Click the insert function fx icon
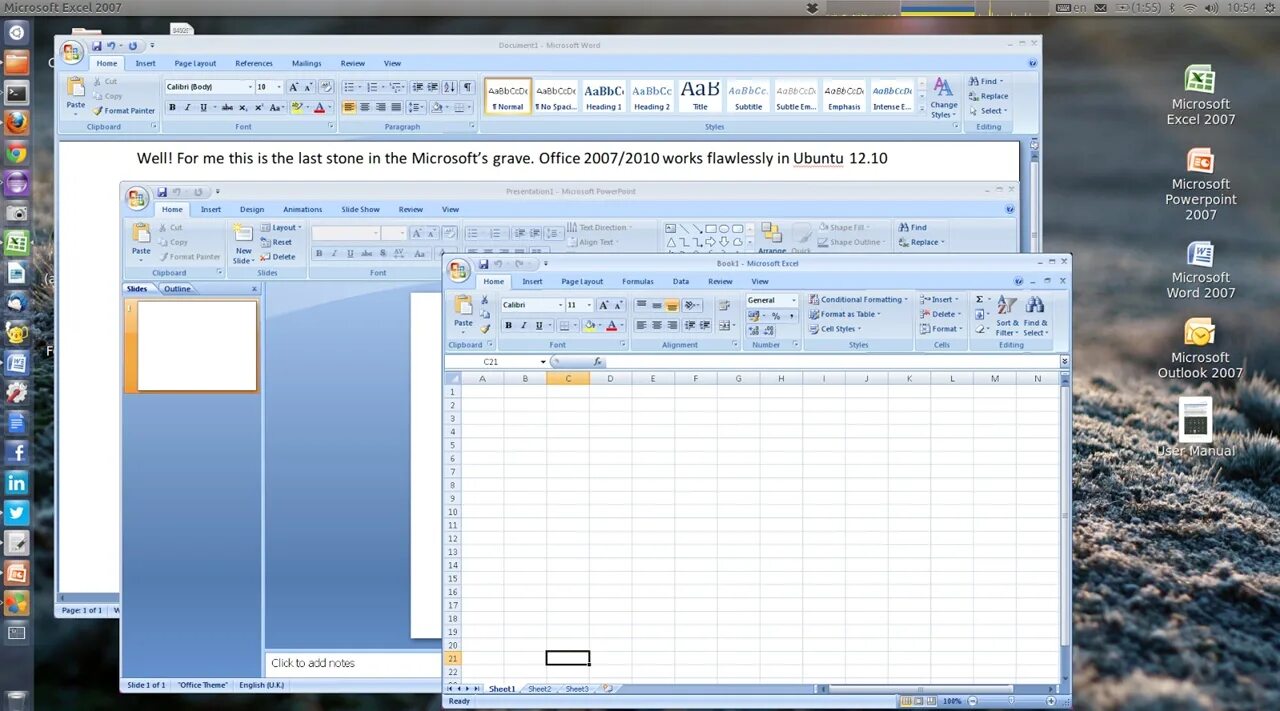The height and width of the screenshot is (711, 1280). pyautogui.click(x=598, y=362)
